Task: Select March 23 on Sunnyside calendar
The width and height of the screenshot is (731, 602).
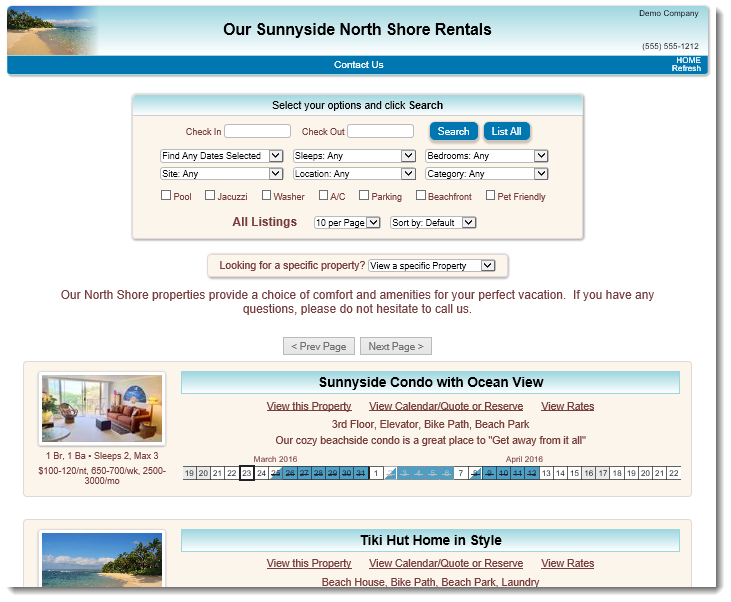Action: 247,473
